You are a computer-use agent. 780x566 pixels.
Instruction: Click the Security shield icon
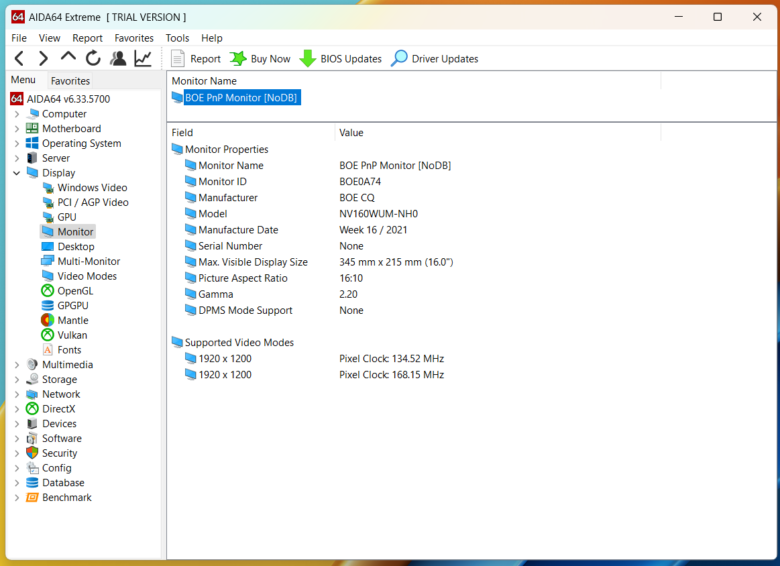(32, 453)
